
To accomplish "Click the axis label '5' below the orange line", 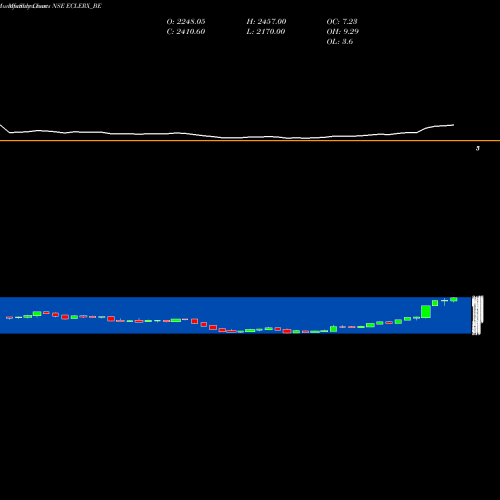I will coord(478,149).
